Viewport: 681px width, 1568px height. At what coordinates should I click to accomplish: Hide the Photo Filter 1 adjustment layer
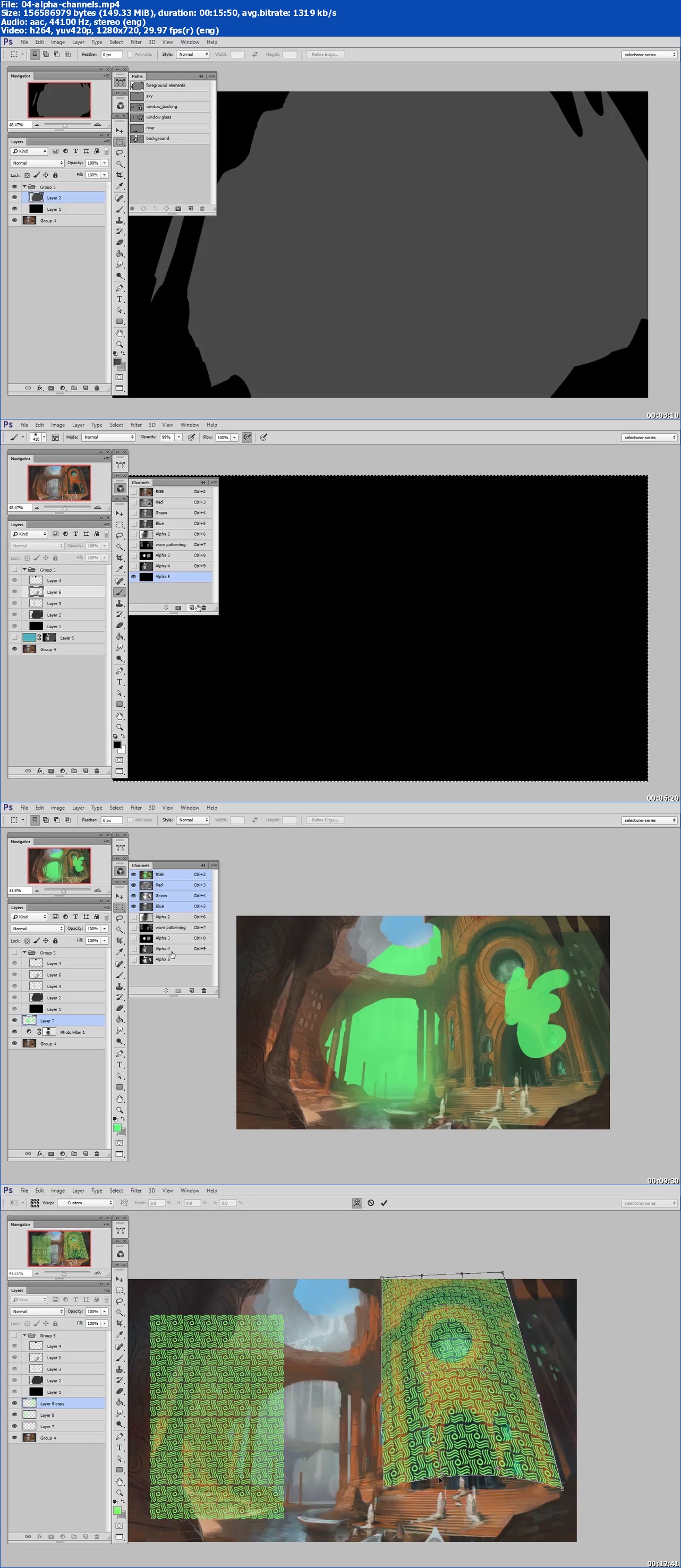pyautogui.click(x=15, y=1032)
